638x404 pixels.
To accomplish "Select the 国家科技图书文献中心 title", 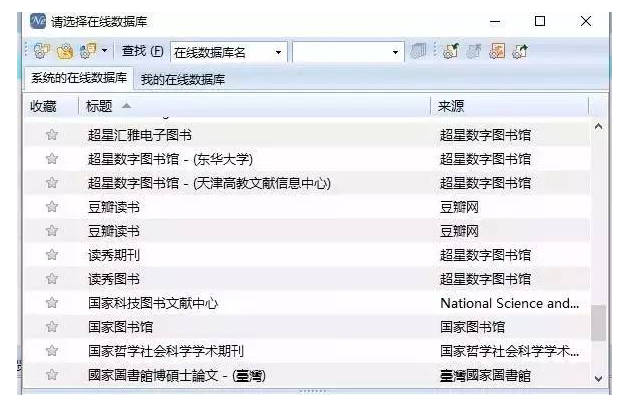I will click(153, 304).
